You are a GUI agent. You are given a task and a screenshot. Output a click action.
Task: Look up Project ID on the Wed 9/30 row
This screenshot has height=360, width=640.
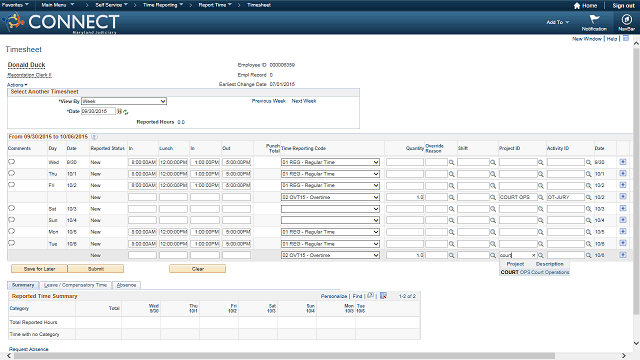[541, 162]
